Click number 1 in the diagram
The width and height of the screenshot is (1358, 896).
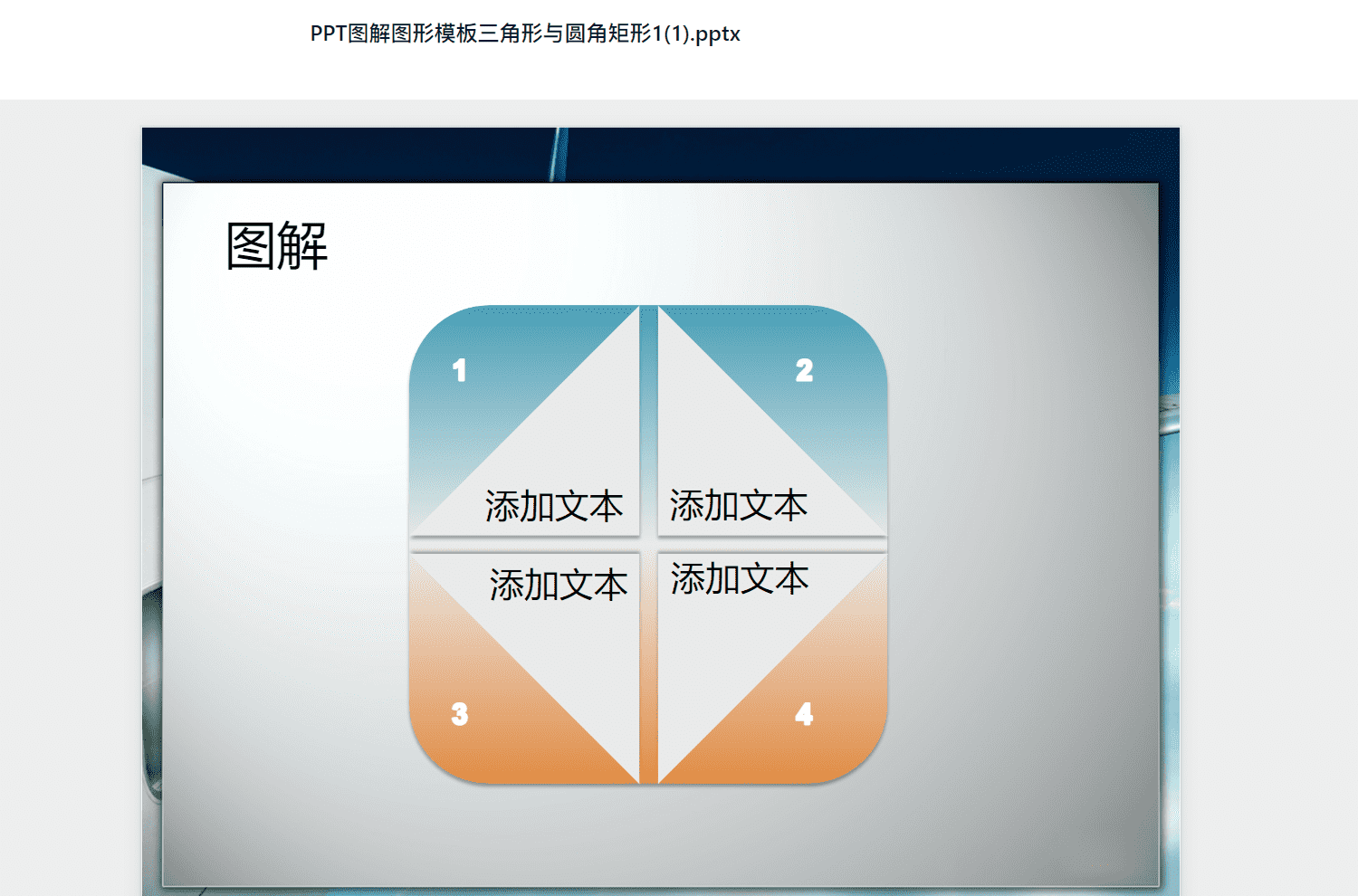coord(459,370)
